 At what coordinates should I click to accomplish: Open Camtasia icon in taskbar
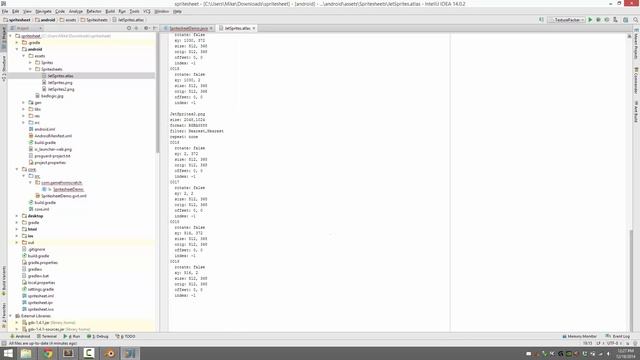(89, 353)
